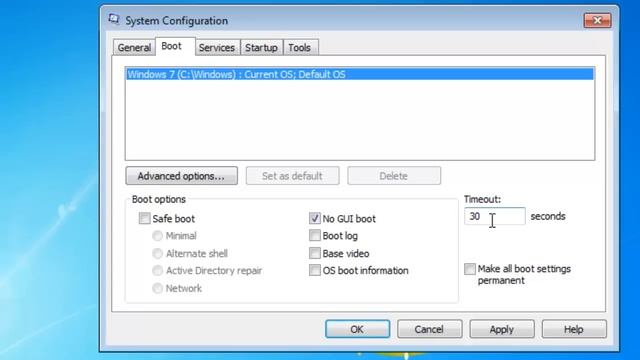The width and height of the screenshot is (640, 360).
Task: Click the Cancel button
Action: (x=429, y=329)
